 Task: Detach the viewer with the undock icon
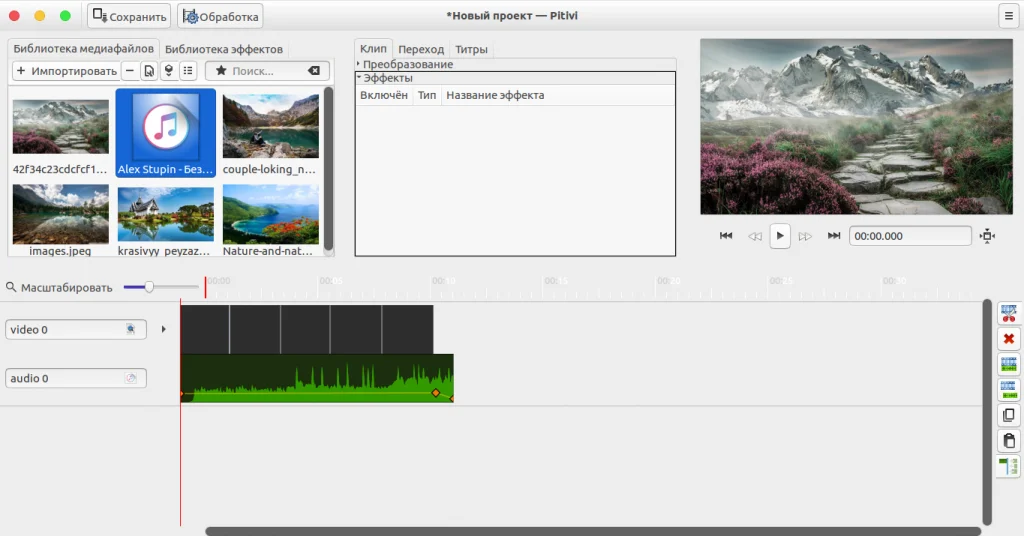coord(987,236)
